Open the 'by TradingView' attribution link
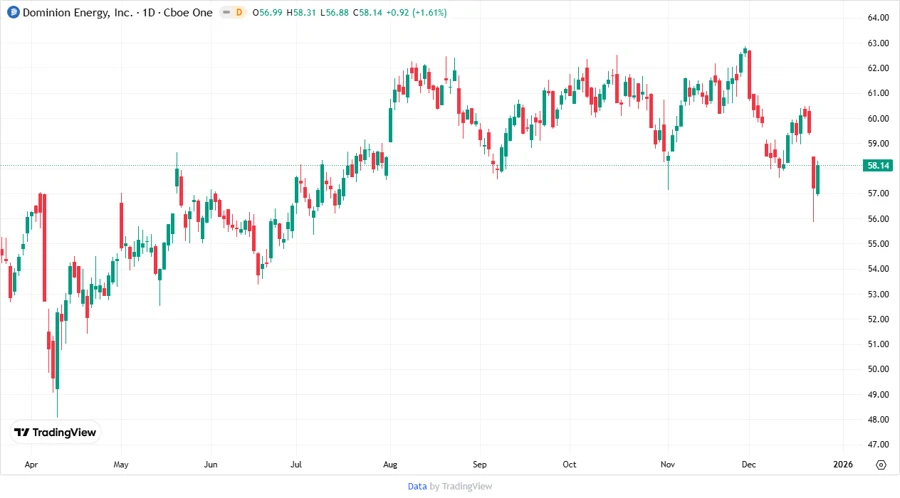900x498 pixels. [461, 486]
